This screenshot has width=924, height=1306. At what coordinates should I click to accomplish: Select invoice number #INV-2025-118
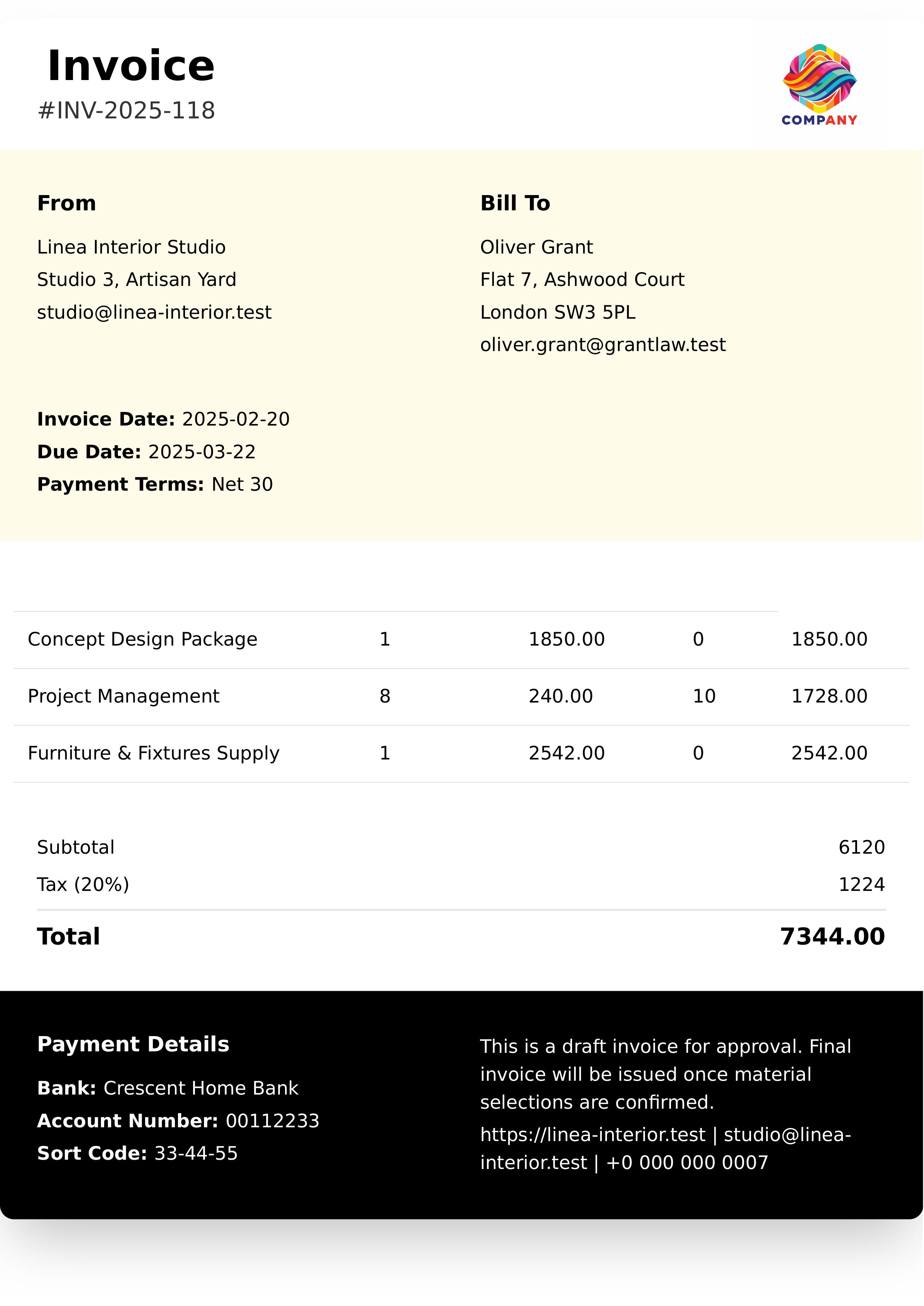126,111
